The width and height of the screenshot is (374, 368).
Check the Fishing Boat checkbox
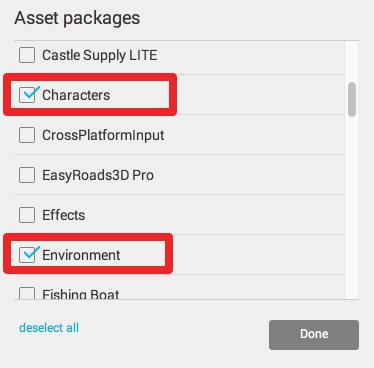coord(27,293)
